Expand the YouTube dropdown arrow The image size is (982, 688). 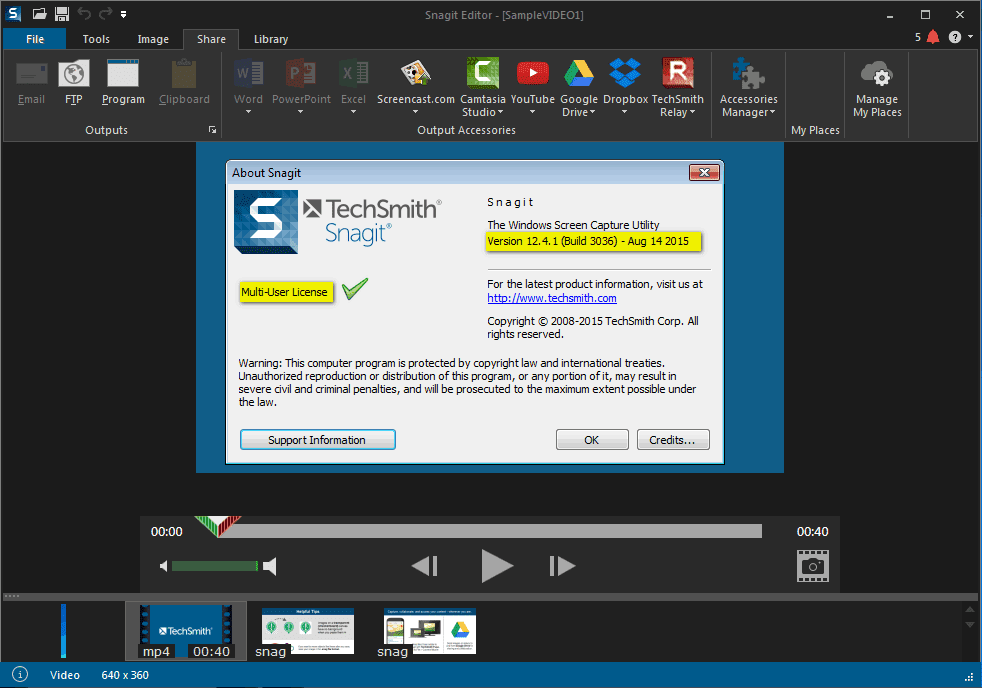pos(532,112)
